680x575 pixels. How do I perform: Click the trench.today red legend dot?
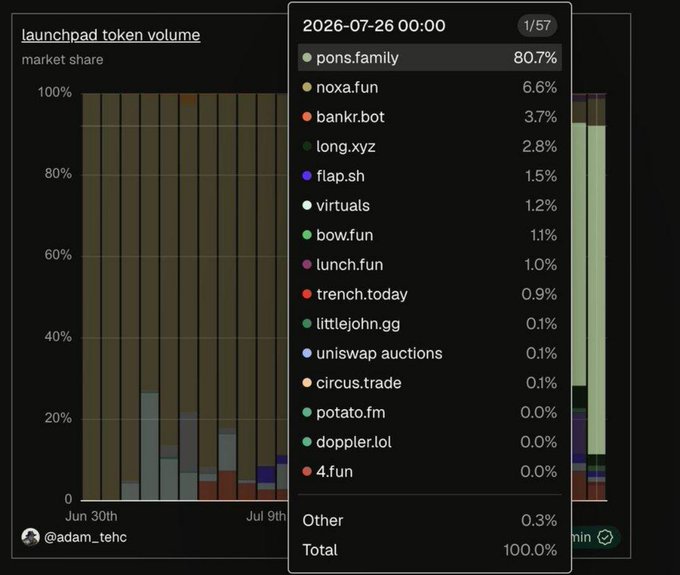tap(307, 294)
